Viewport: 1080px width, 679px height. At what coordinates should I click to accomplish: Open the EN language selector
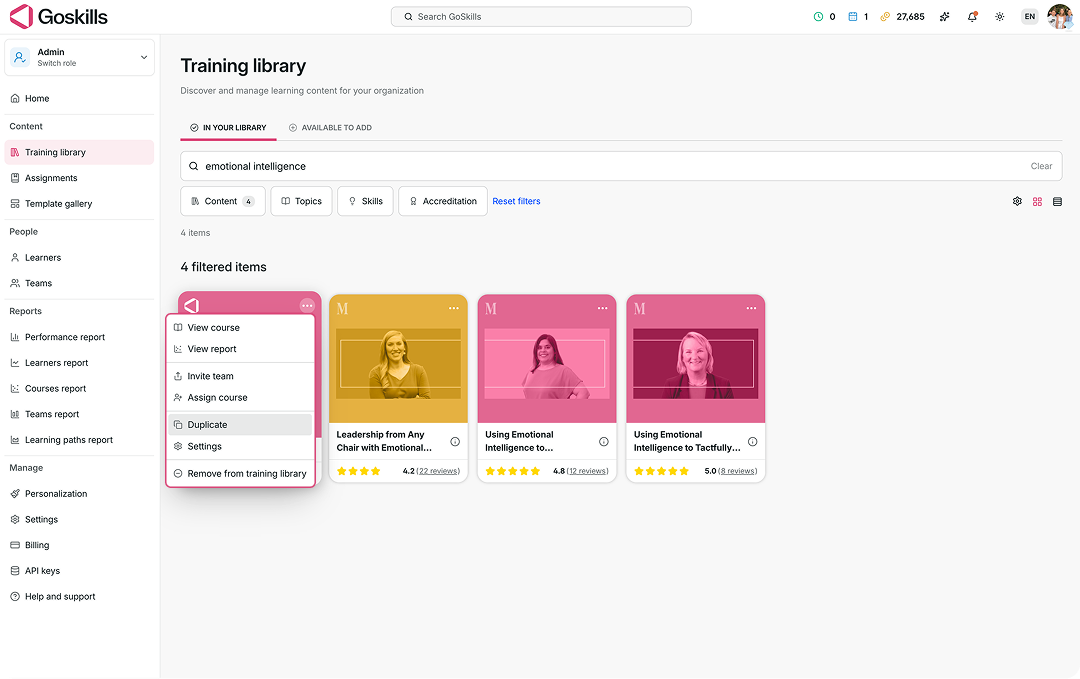click(x=1030, y=17)
